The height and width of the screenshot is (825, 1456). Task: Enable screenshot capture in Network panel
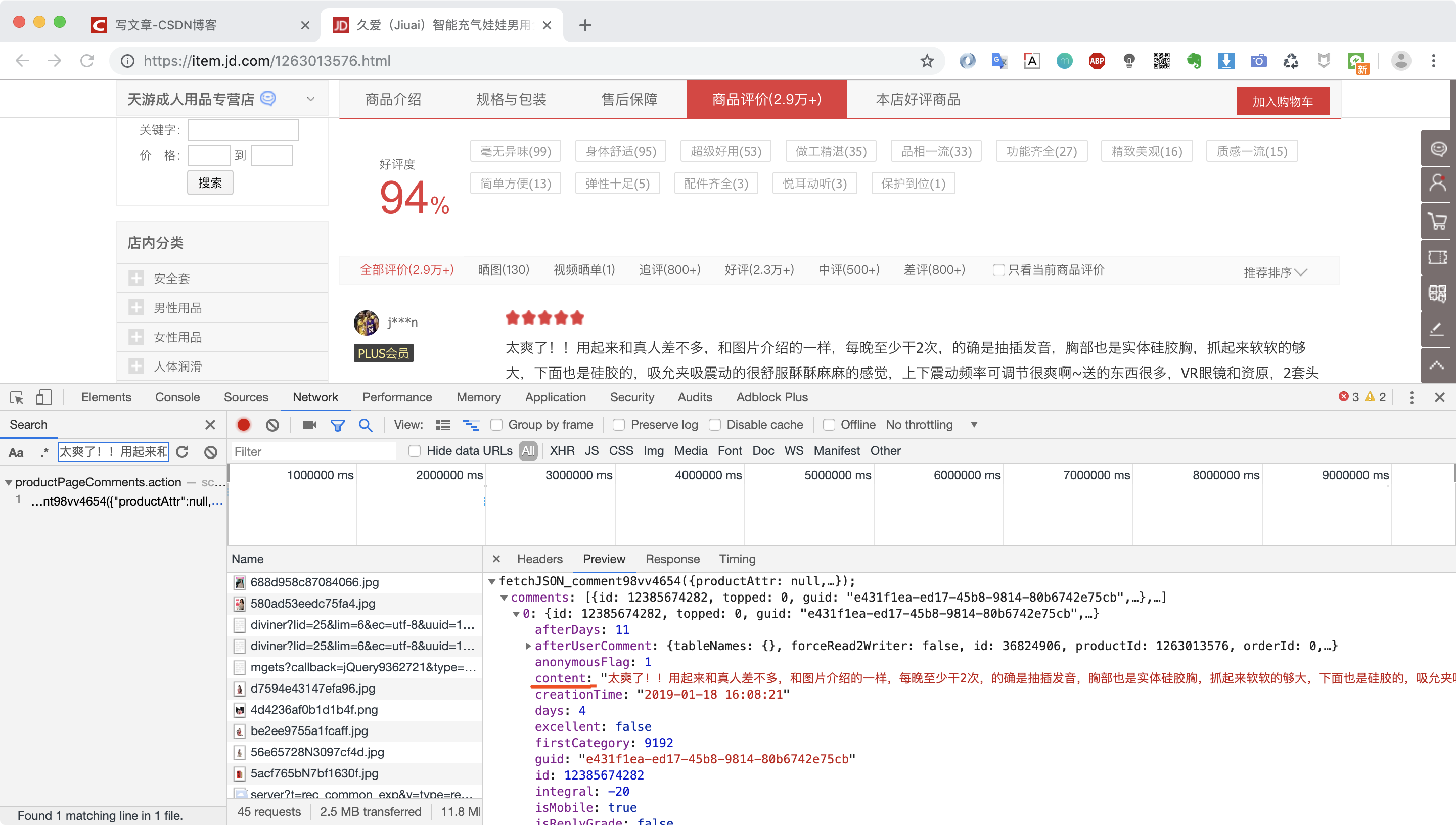pyautogui.click(x=309, y=425)
